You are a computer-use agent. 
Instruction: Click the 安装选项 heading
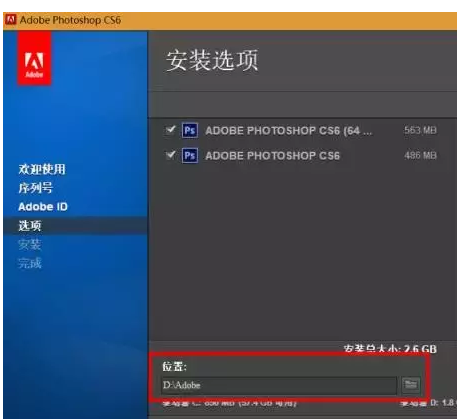212,60
